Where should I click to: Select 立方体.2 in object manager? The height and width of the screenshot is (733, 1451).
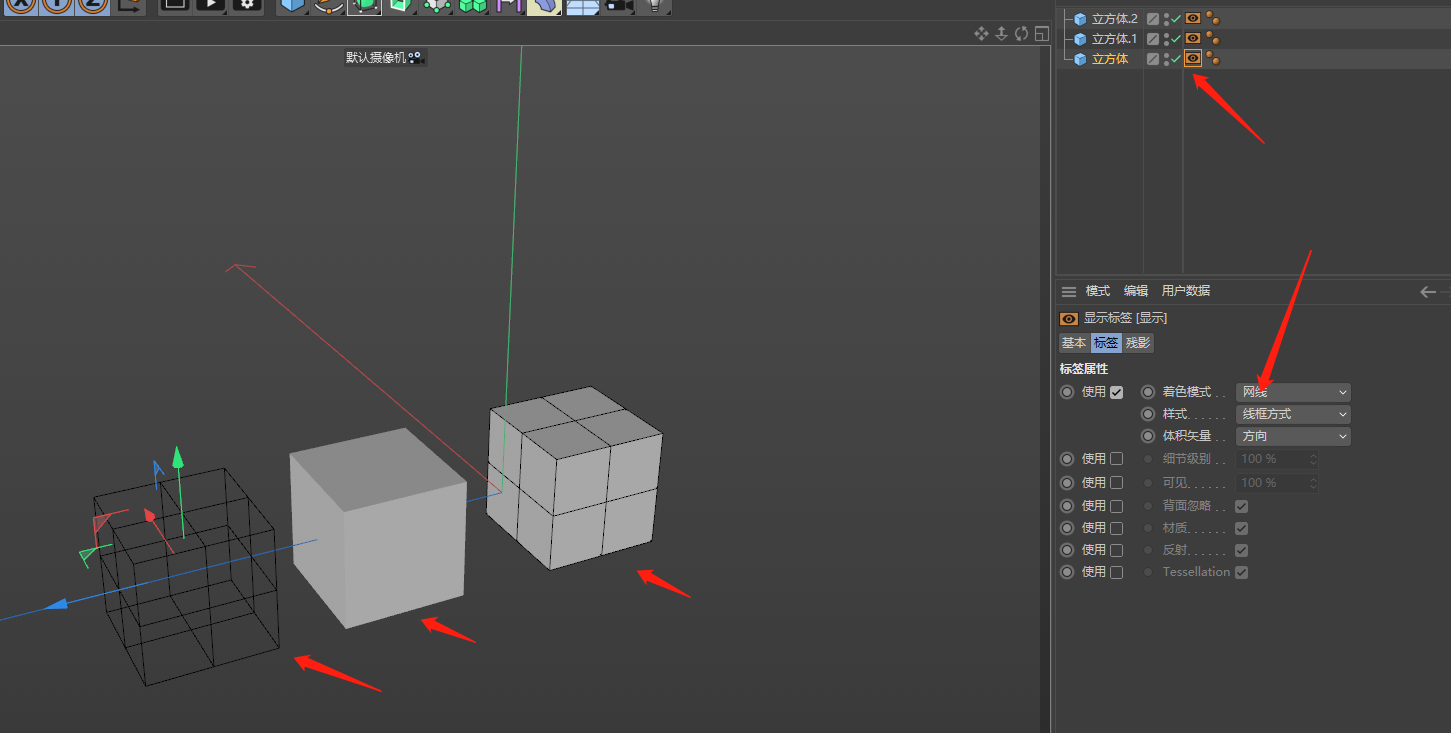[x=1115, y=18]
